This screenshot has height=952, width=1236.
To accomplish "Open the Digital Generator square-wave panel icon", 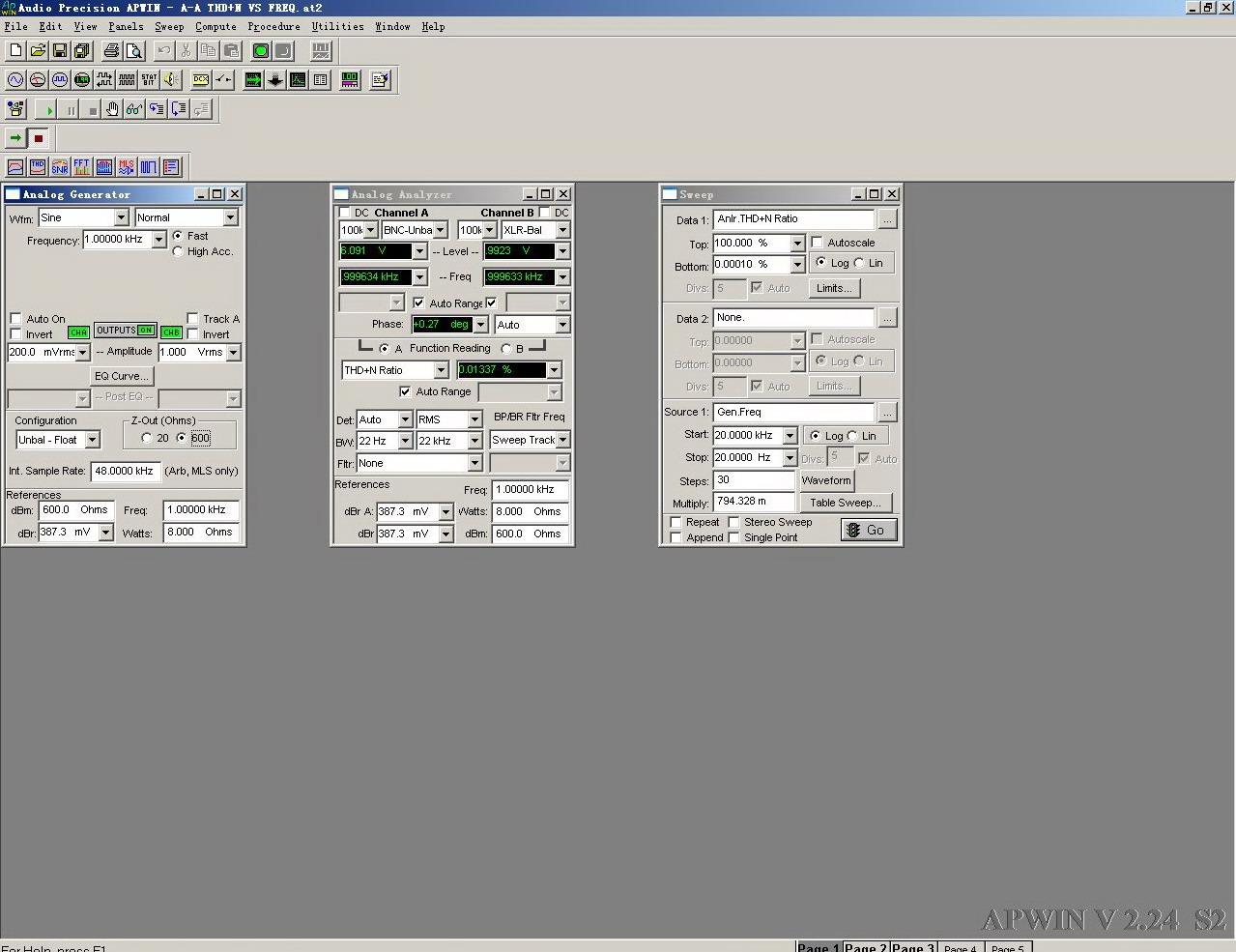I will pyautogui.click(x=60, y=80).
